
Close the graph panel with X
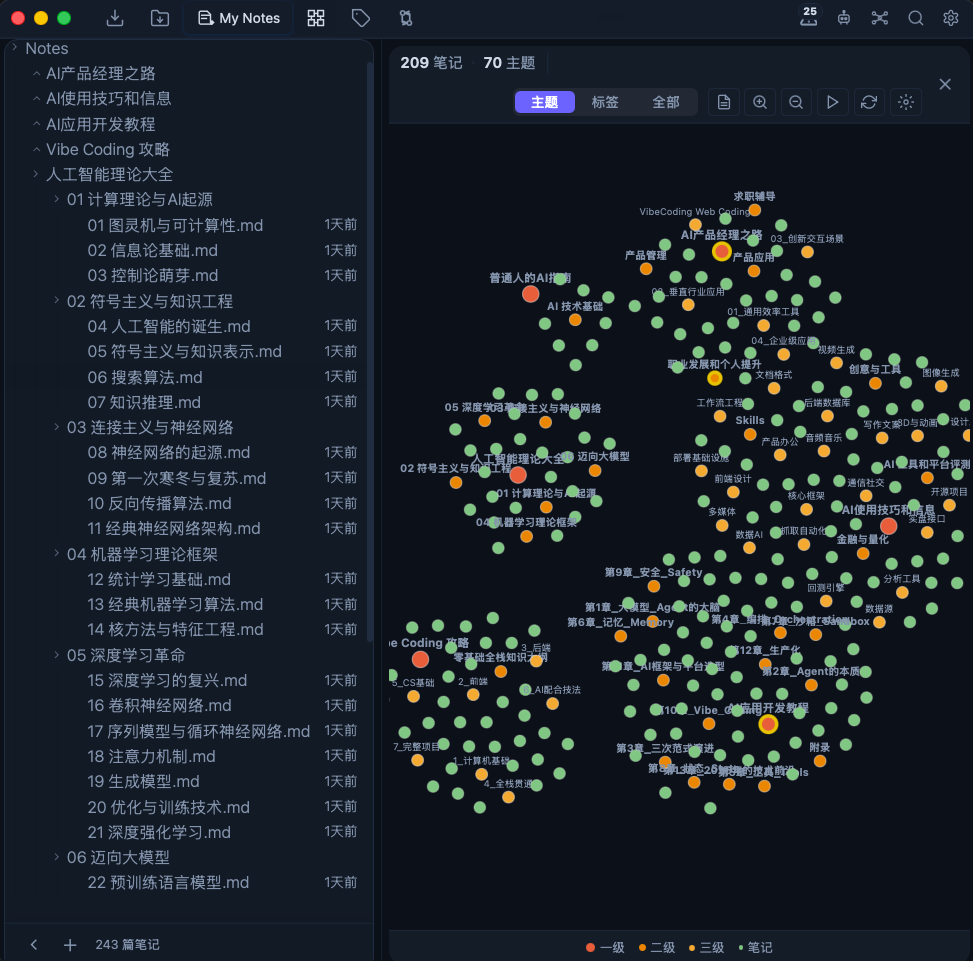click(x=944, y=84)
